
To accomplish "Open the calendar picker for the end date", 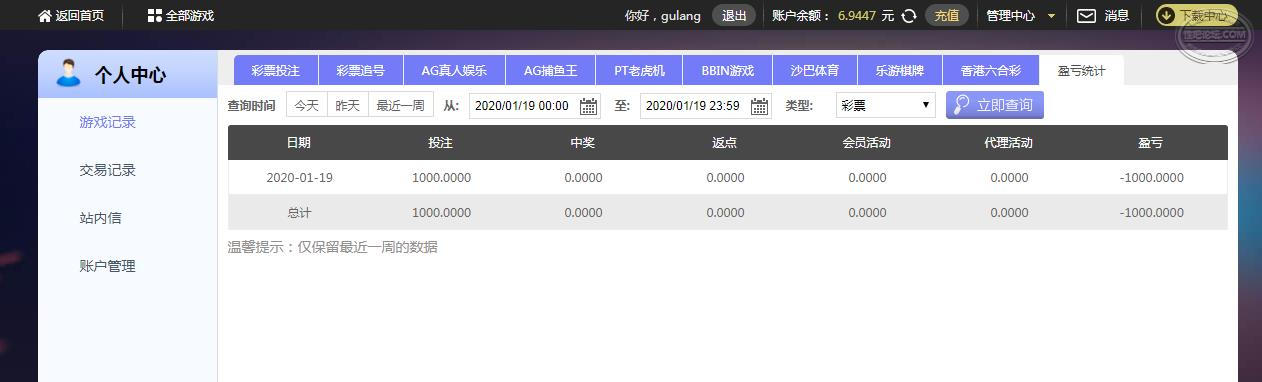I will coord(760,106).
